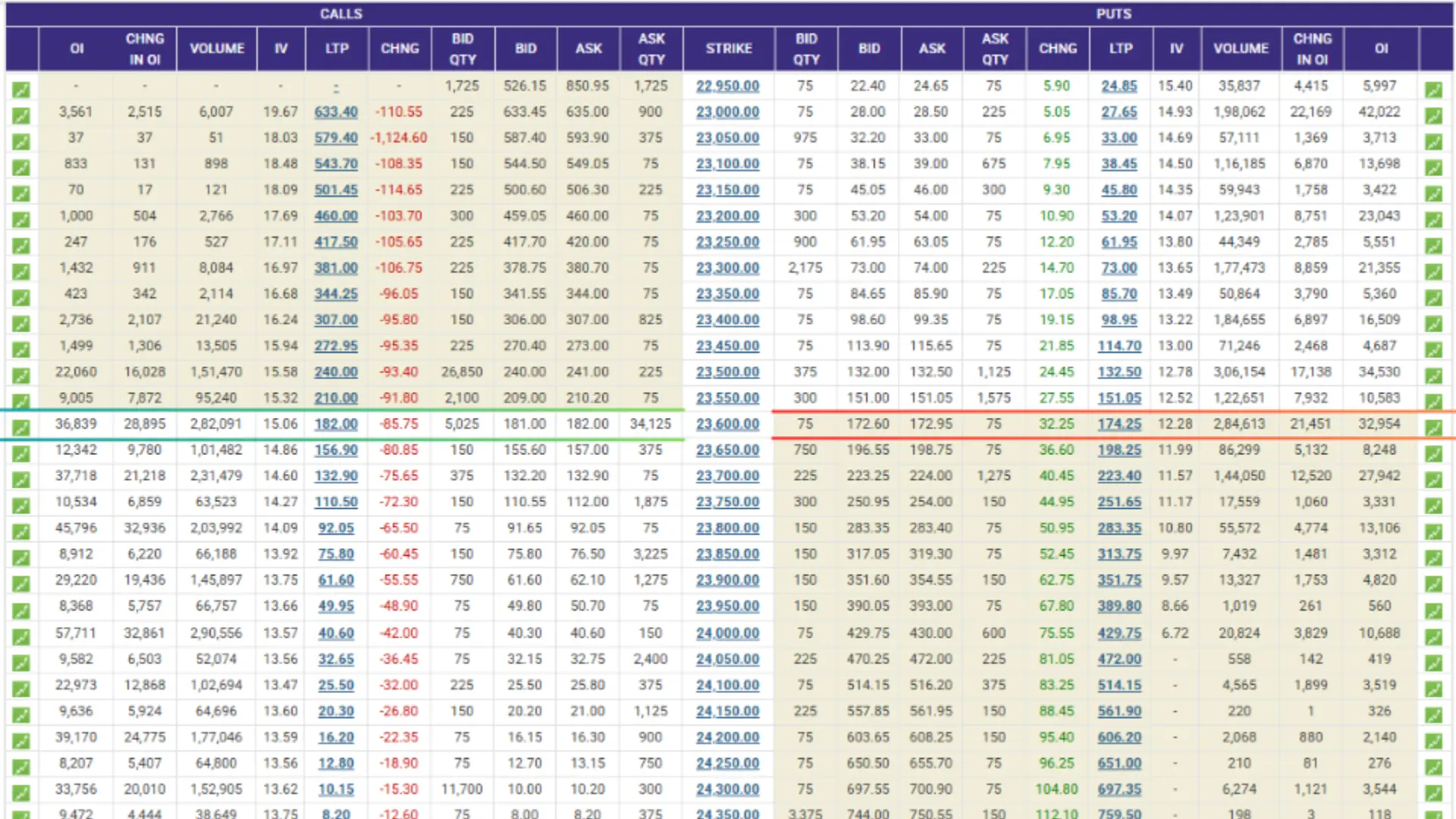Open puts chart icon in 23,950.00 row
The height and width of the screenshot is (819, 1456).
1433,610
